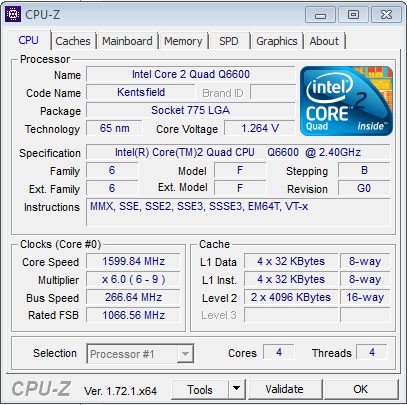
Task: Switch to the Caches tab
Action: (x=73, y=41)
